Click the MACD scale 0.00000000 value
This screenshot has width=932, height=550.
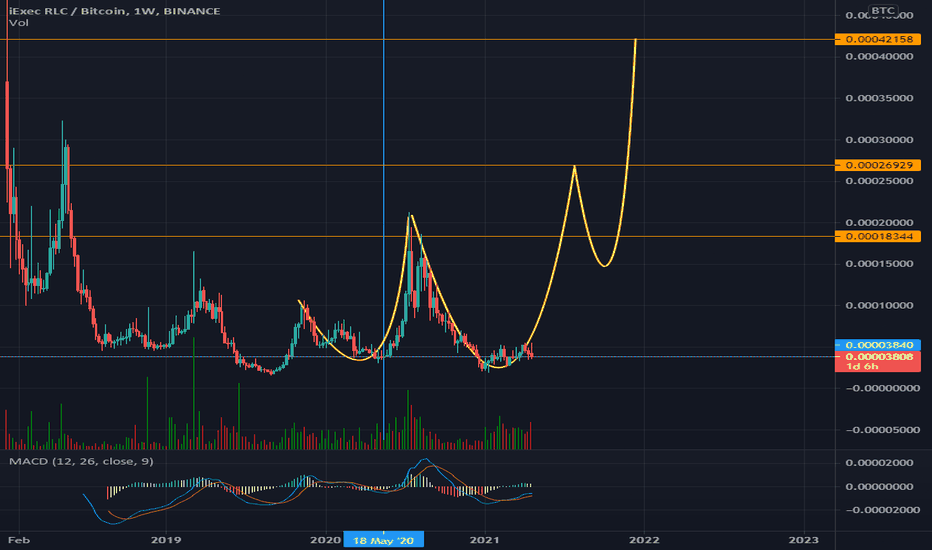(879, 486)
